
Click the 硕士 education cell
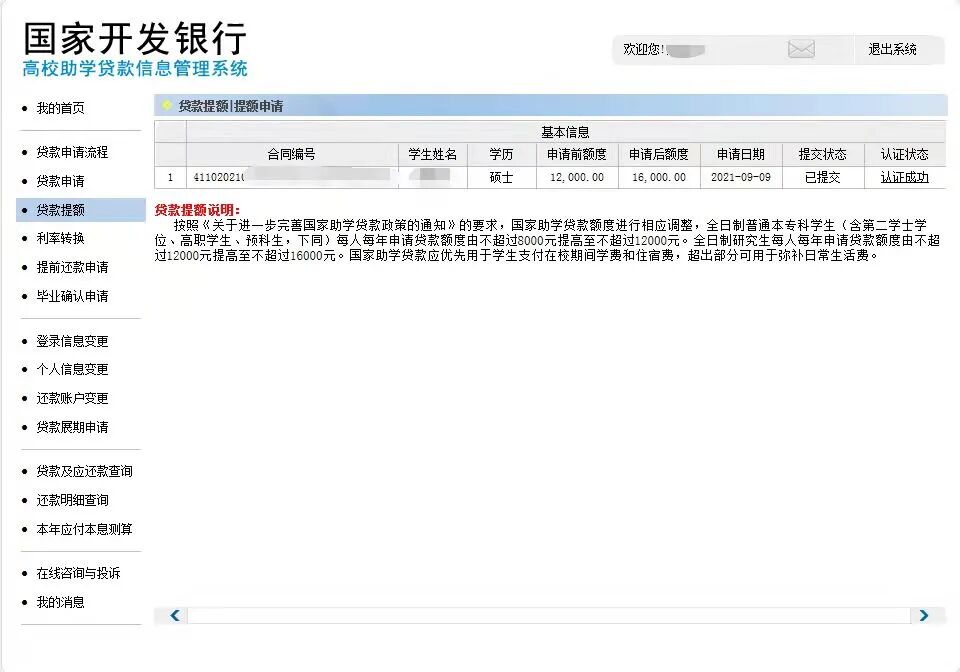point(501,177)
